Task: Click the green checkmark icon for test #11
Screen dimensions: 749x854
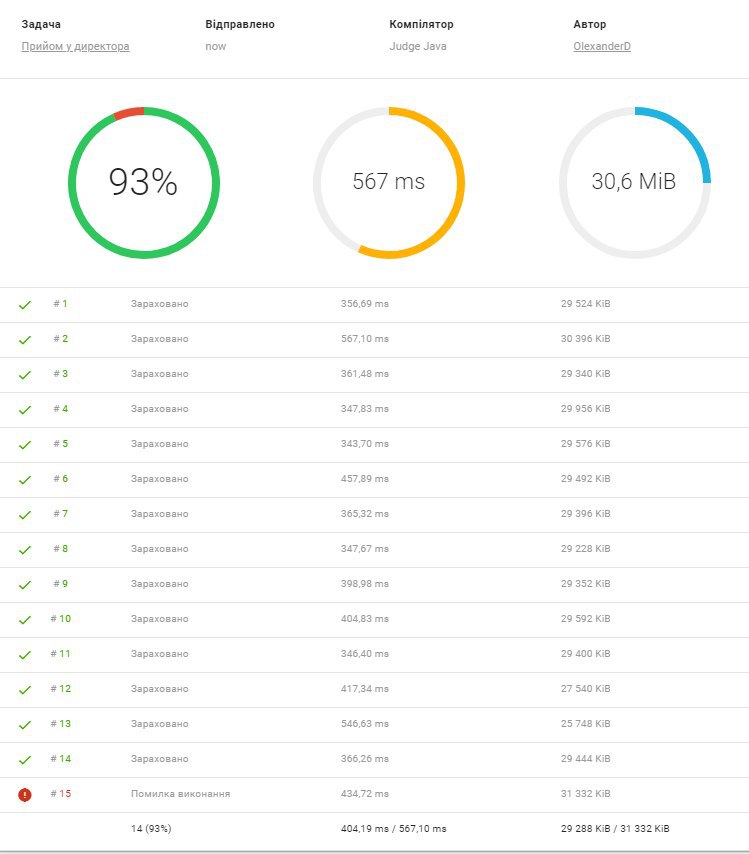Action: 25,655
